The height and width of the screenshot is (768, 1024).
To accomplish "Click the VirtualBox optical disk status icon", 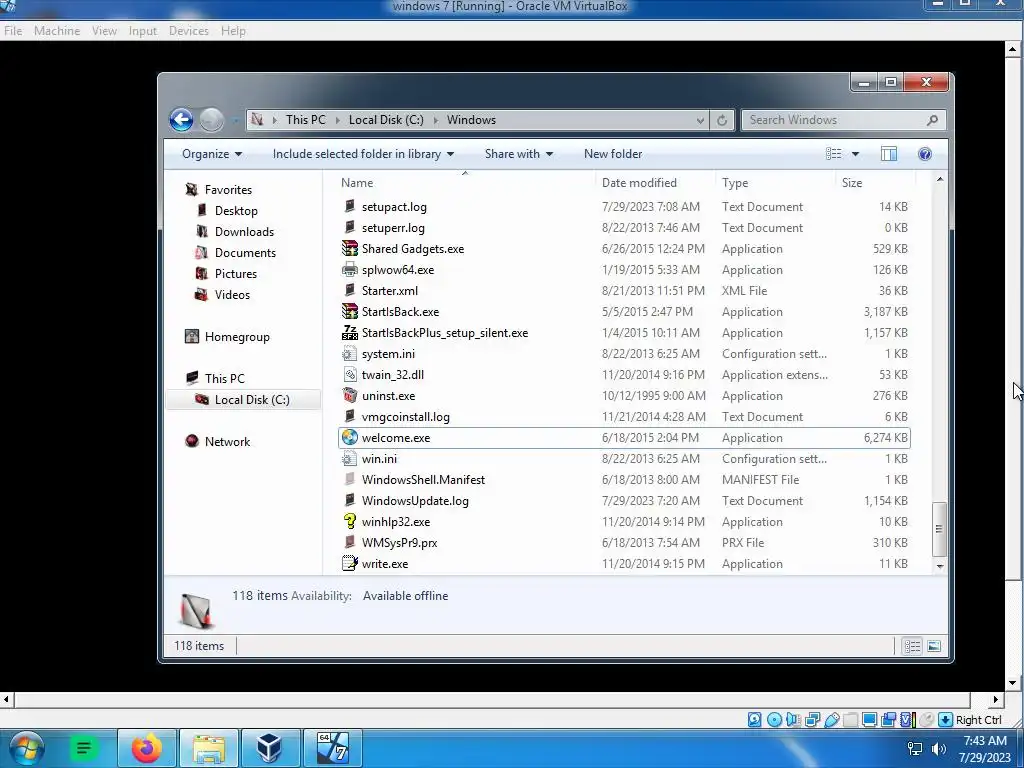I will [774, 720].
